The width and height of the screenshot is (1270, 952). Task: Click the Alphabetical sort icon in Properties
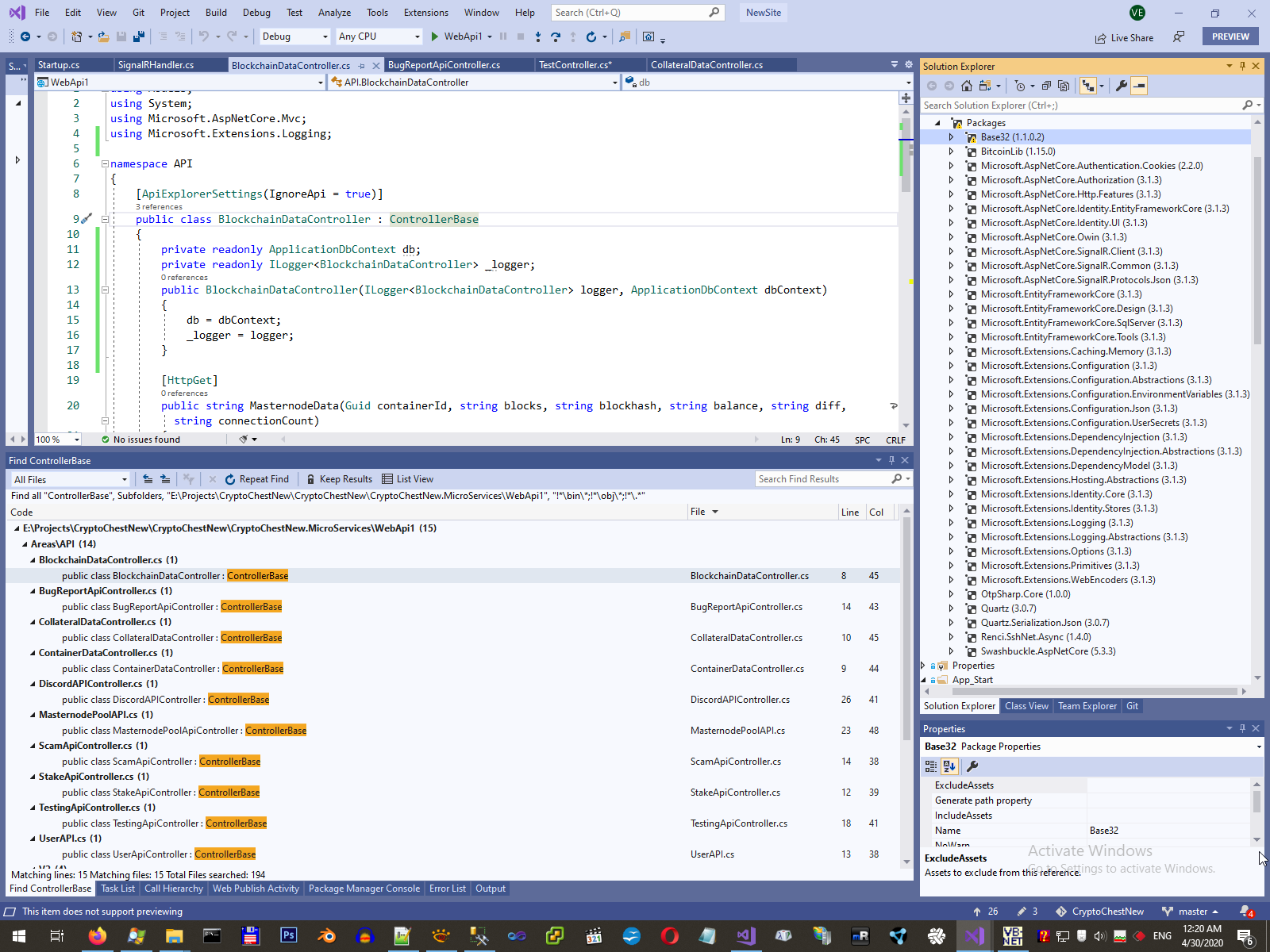coord(949,766)
